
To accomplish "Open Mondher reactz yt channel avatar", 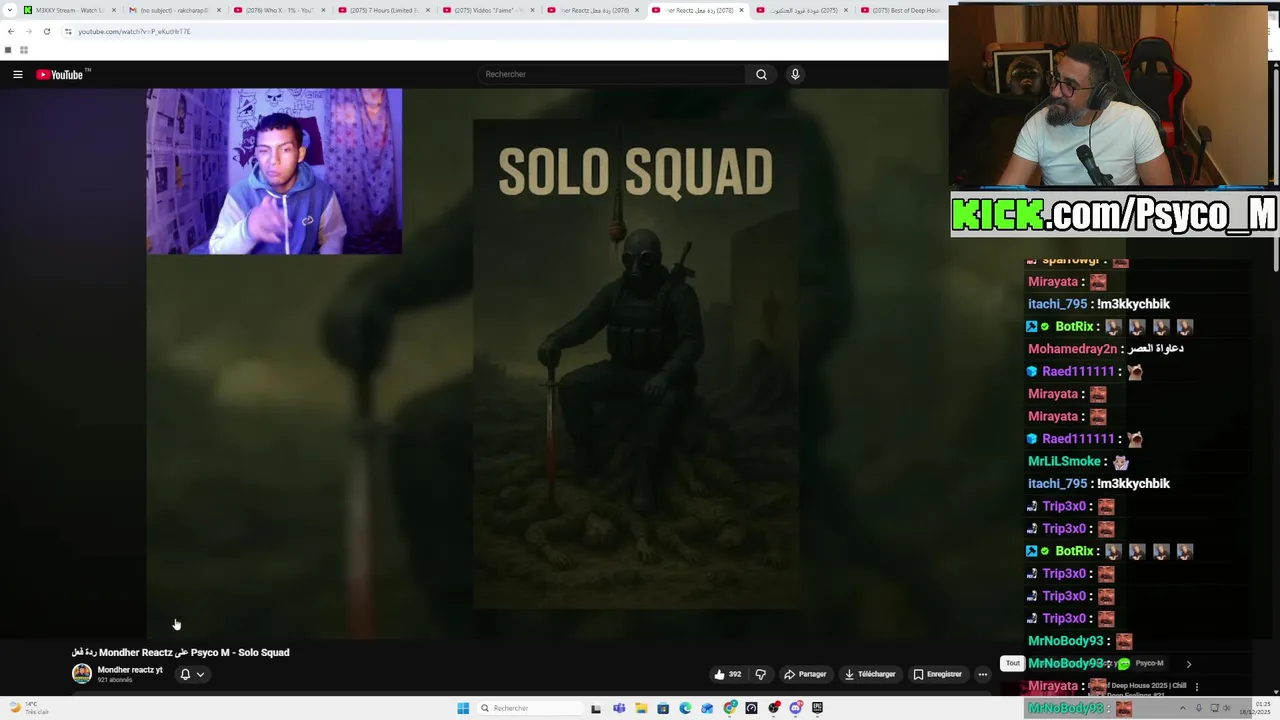I will (82, 674).
